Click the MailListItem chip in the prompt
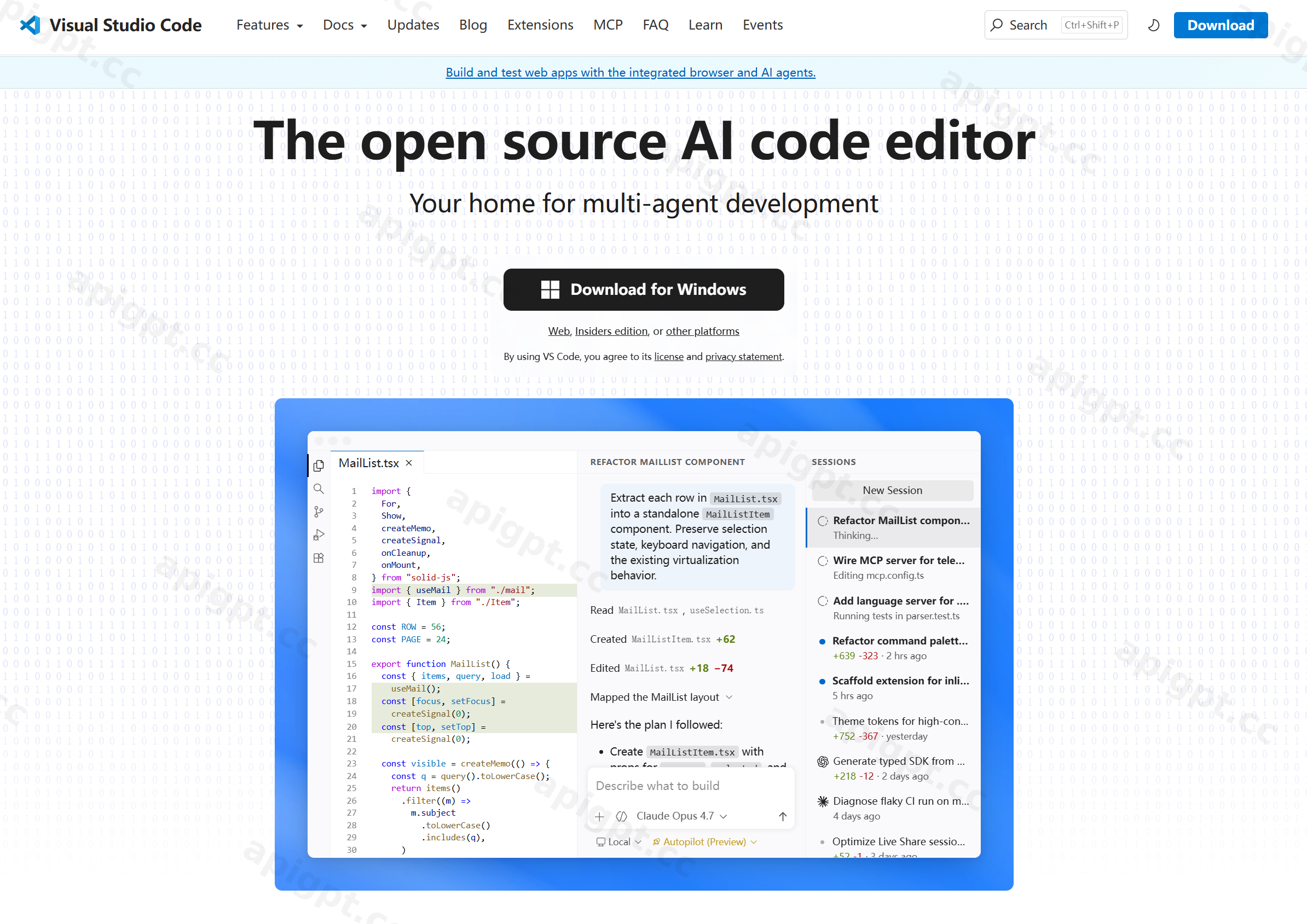 pos(738,514)
